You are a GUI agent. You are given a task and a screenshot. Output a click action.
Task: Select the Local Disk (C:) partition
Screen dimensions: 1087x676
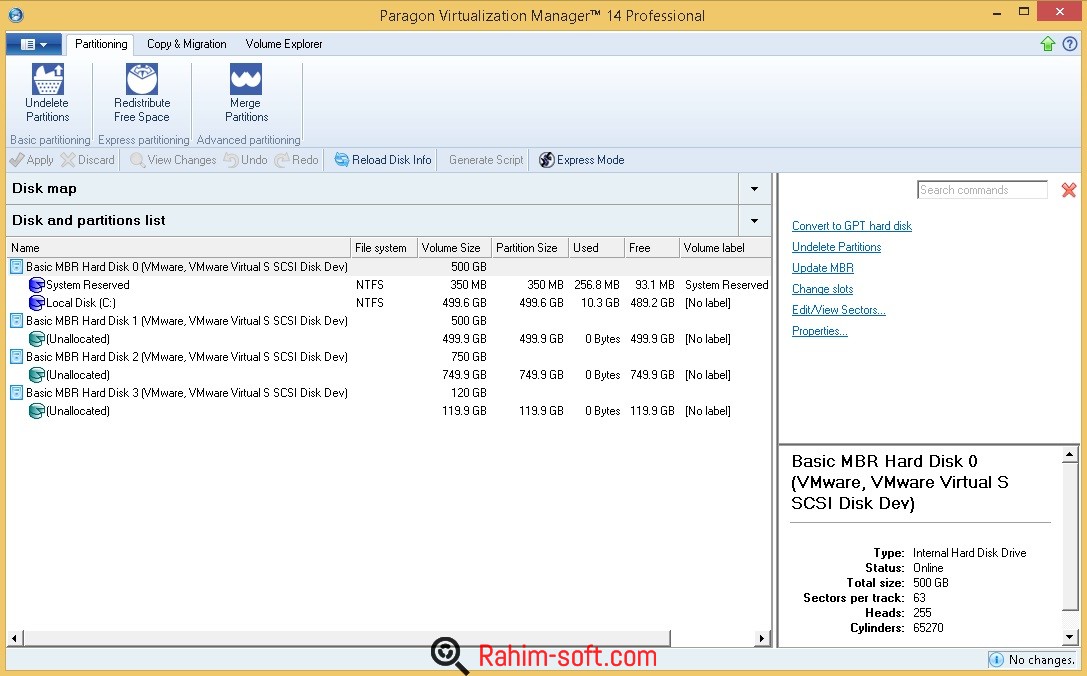[x=80, y=303]
